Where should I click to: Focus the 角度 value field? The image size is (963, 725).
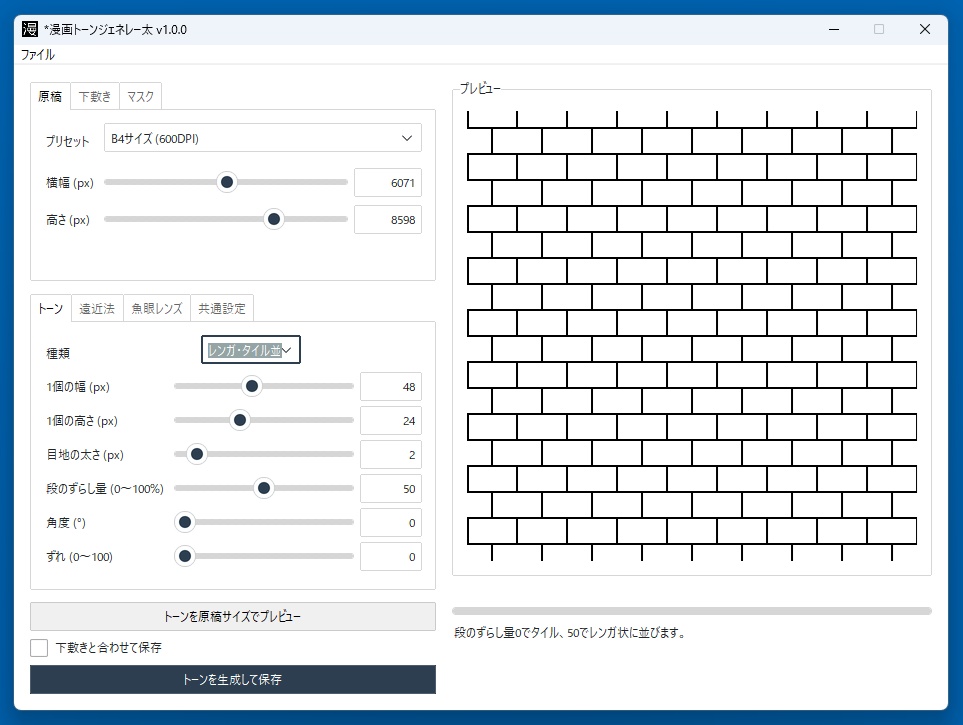[391, 523]
